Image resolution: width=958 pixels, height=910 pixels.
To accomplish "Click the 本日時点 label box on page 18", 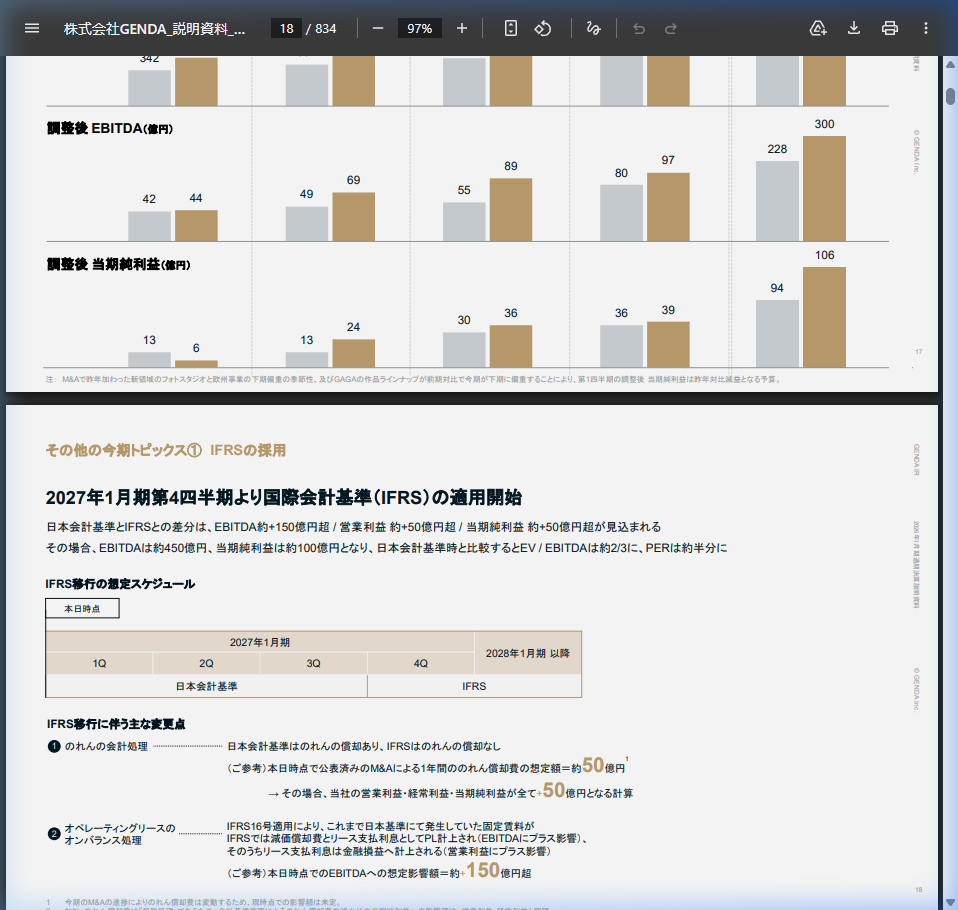I will point(81,607).
